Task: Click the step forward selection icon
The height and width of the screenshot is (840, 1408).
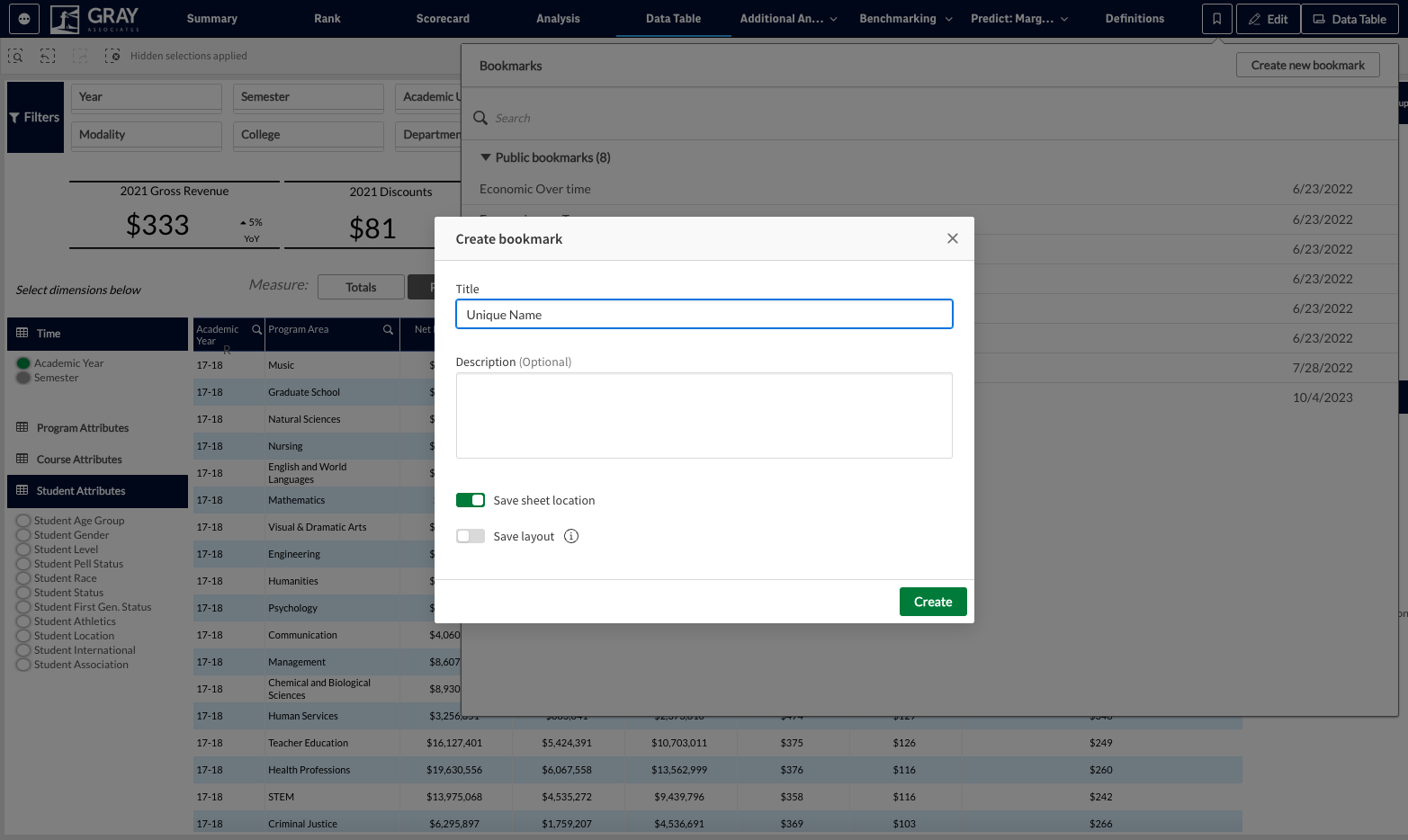Action: pos(80,56)
